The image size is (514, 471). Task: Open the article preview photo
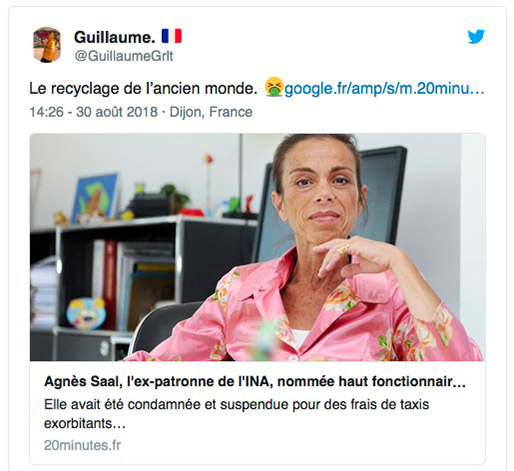tap(257, 247)
